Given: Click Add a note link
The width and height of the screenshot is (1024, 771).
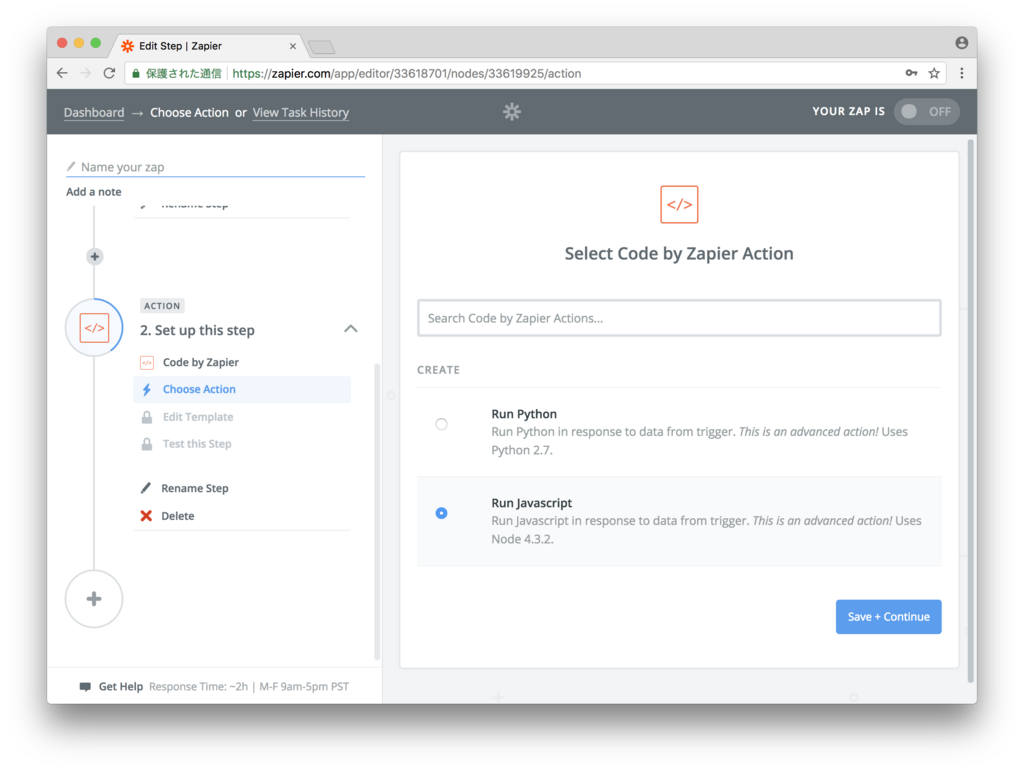Looking at the screenshot, I should (93, 192).
